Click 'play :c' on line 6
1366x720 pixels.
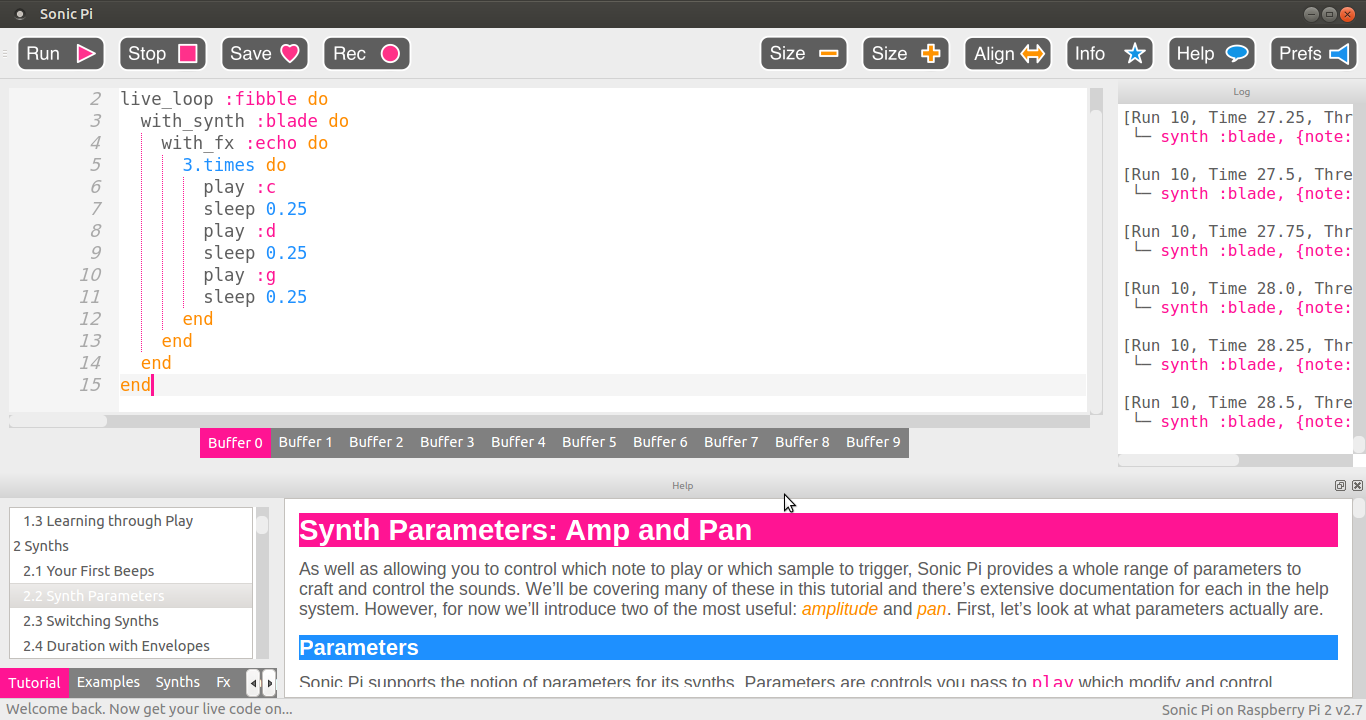point(239,187)
